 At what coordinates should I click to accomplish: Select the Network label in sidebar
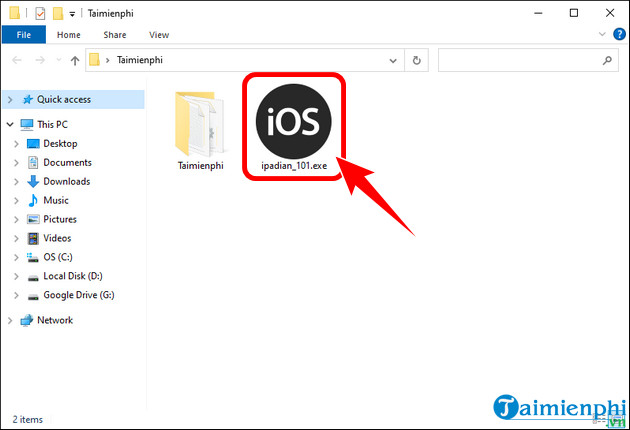55,320
